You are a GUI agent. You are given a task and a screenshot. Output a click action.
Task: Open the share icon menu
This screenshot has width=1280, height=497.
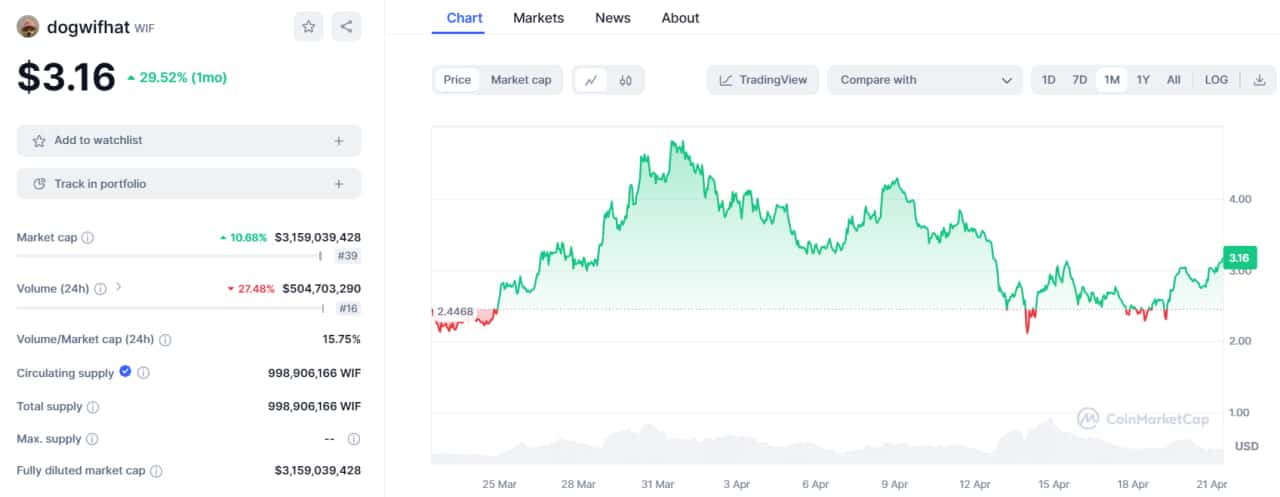click(346, 26)
